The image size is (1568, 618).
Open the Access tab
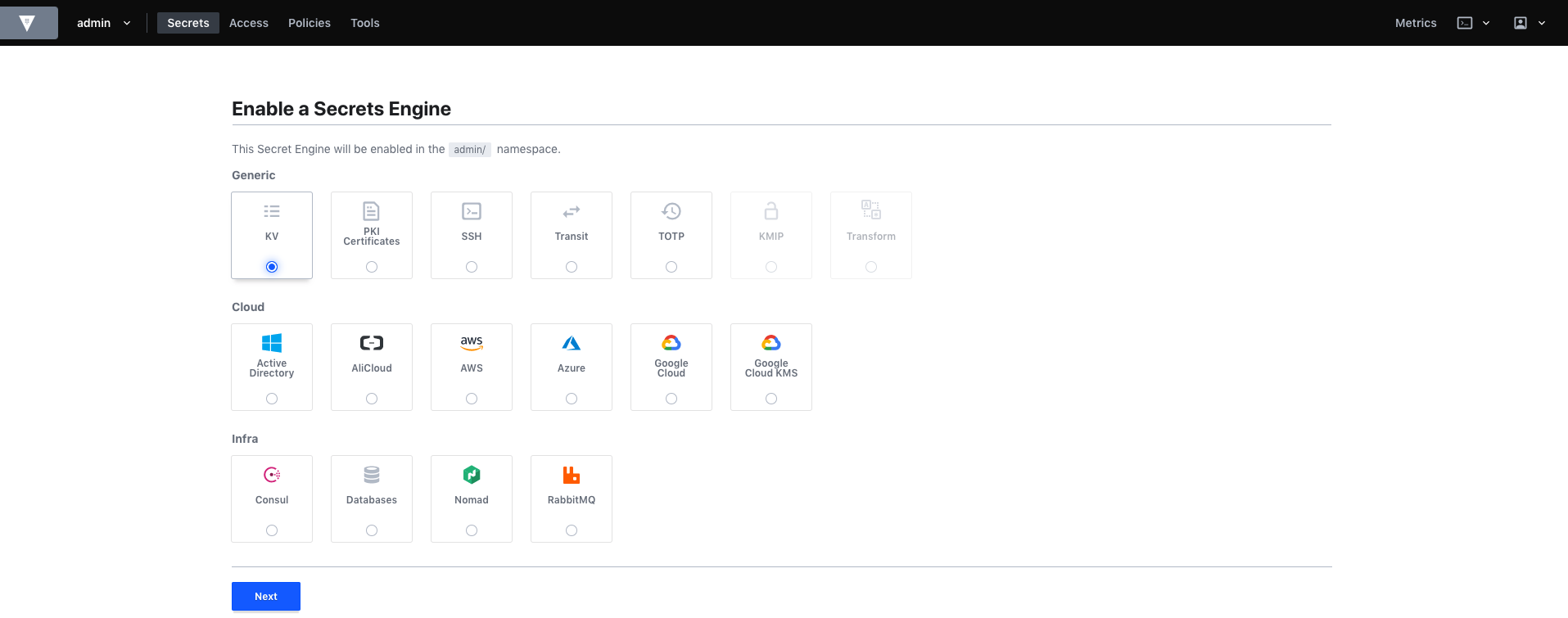(249, 23)
